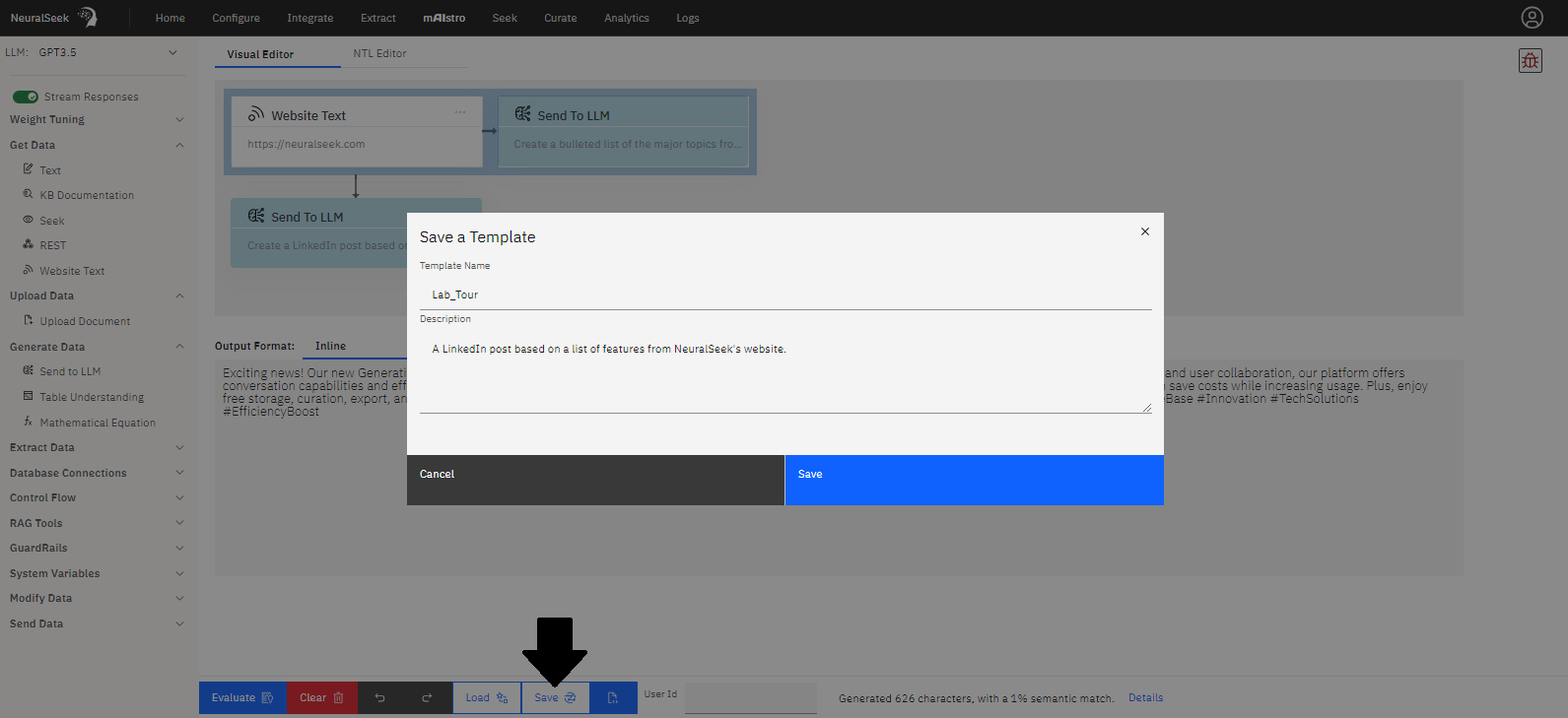Collapse the Get Data section
Viewport: 1568px width, 718px height.
(x=97, y=145)
